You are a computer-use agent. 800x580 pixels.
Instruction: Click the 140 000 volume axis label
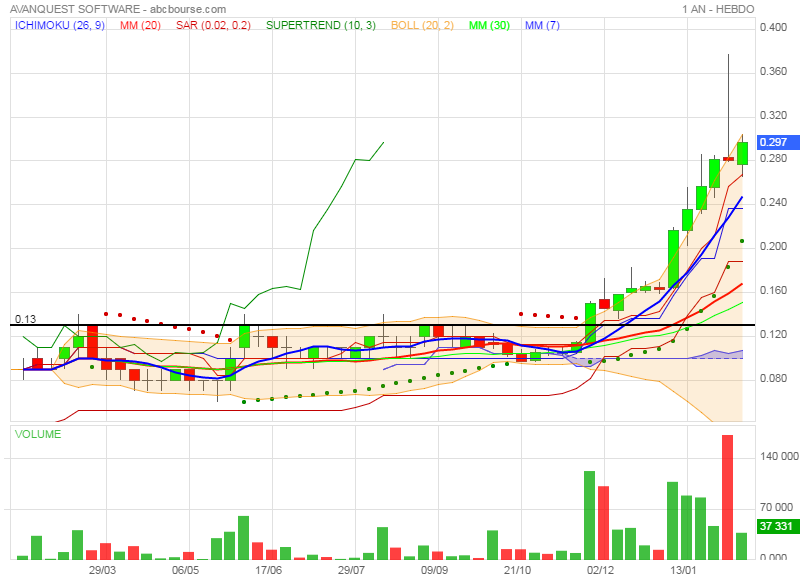[x=779, y=456]
